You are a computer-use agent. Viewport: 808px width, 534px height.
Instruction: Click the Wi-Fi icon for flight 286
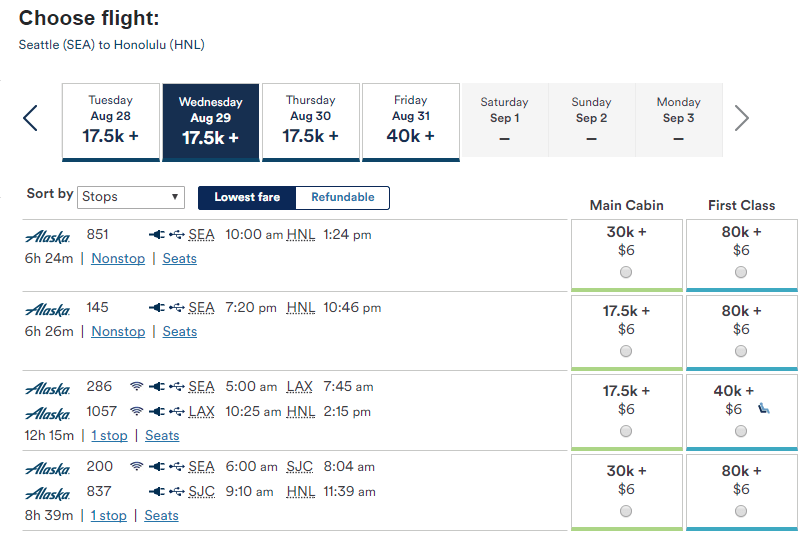(x=137, y=387)
